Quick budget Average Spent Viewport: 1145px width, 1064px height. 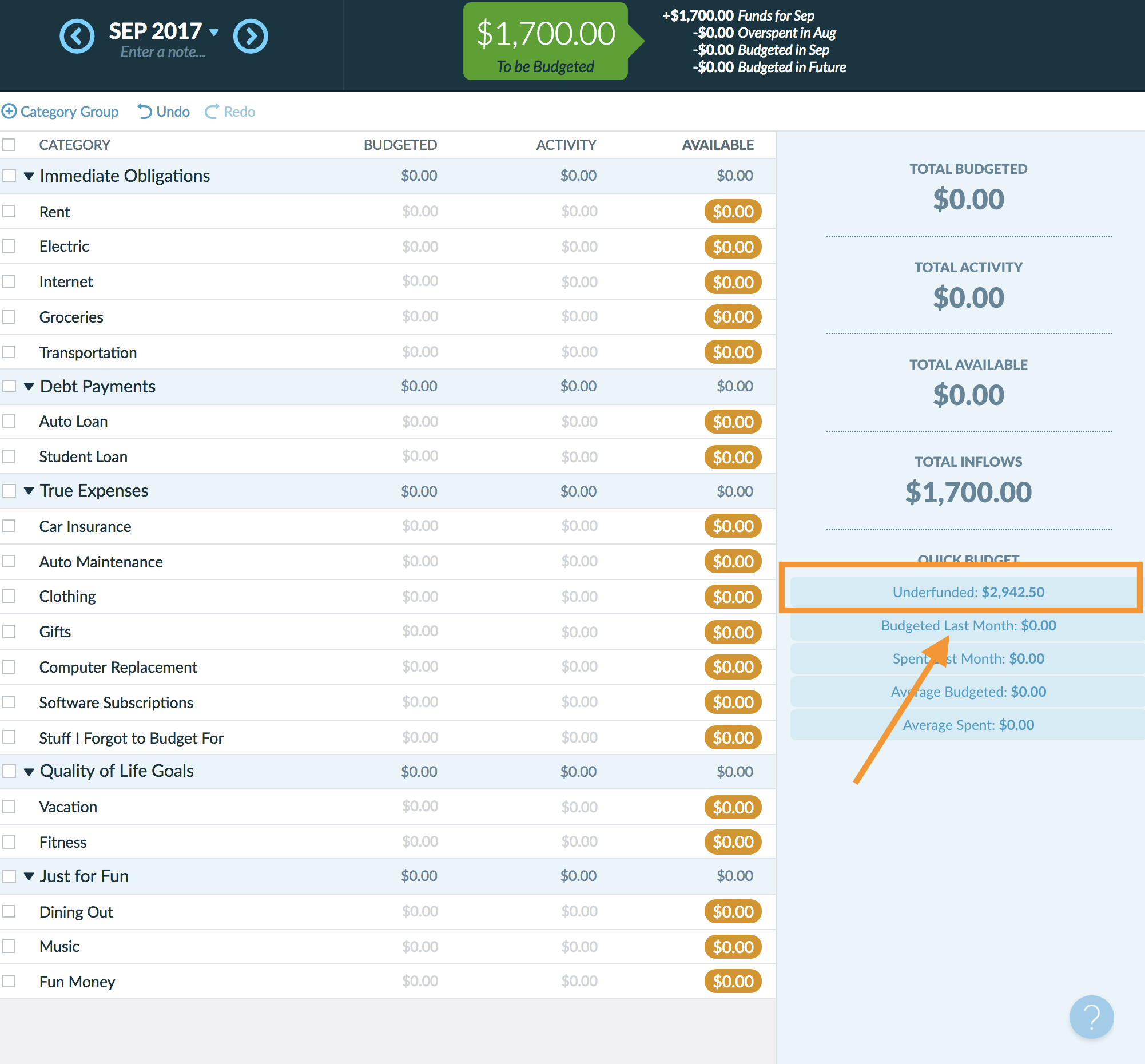click(x=967, y=725)
